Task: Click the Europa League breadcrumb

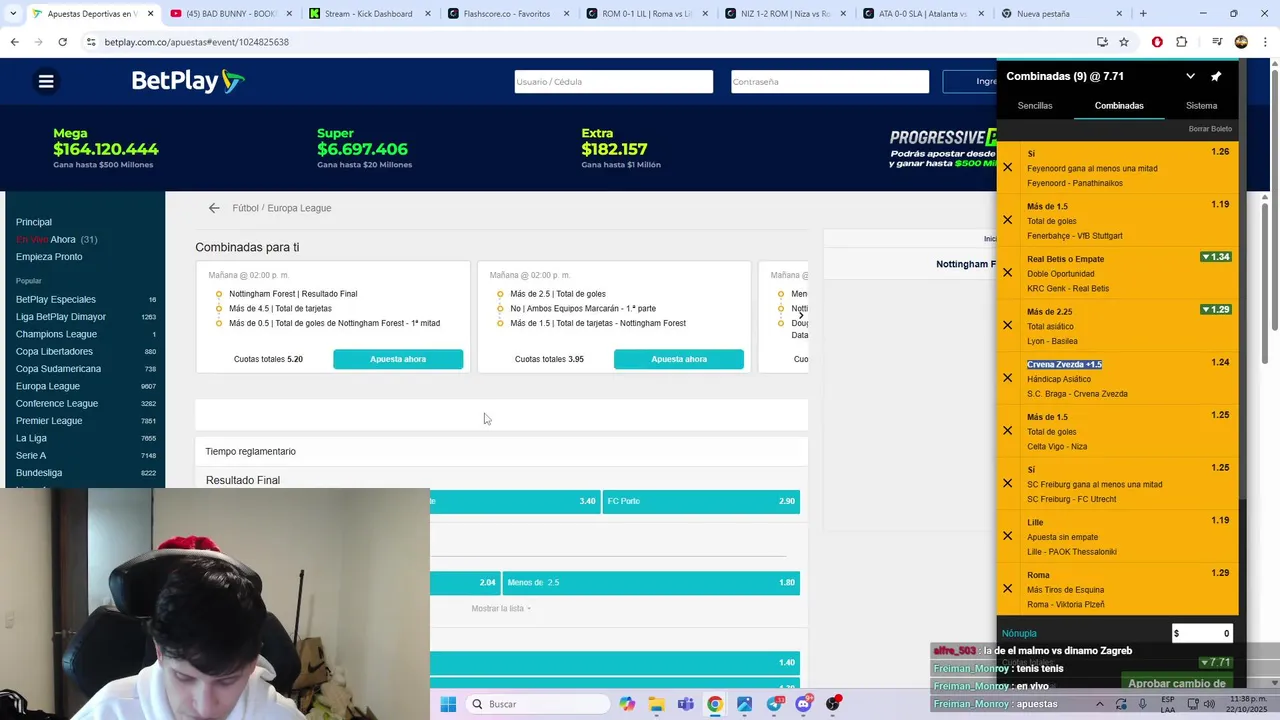Action: point(299,208)
